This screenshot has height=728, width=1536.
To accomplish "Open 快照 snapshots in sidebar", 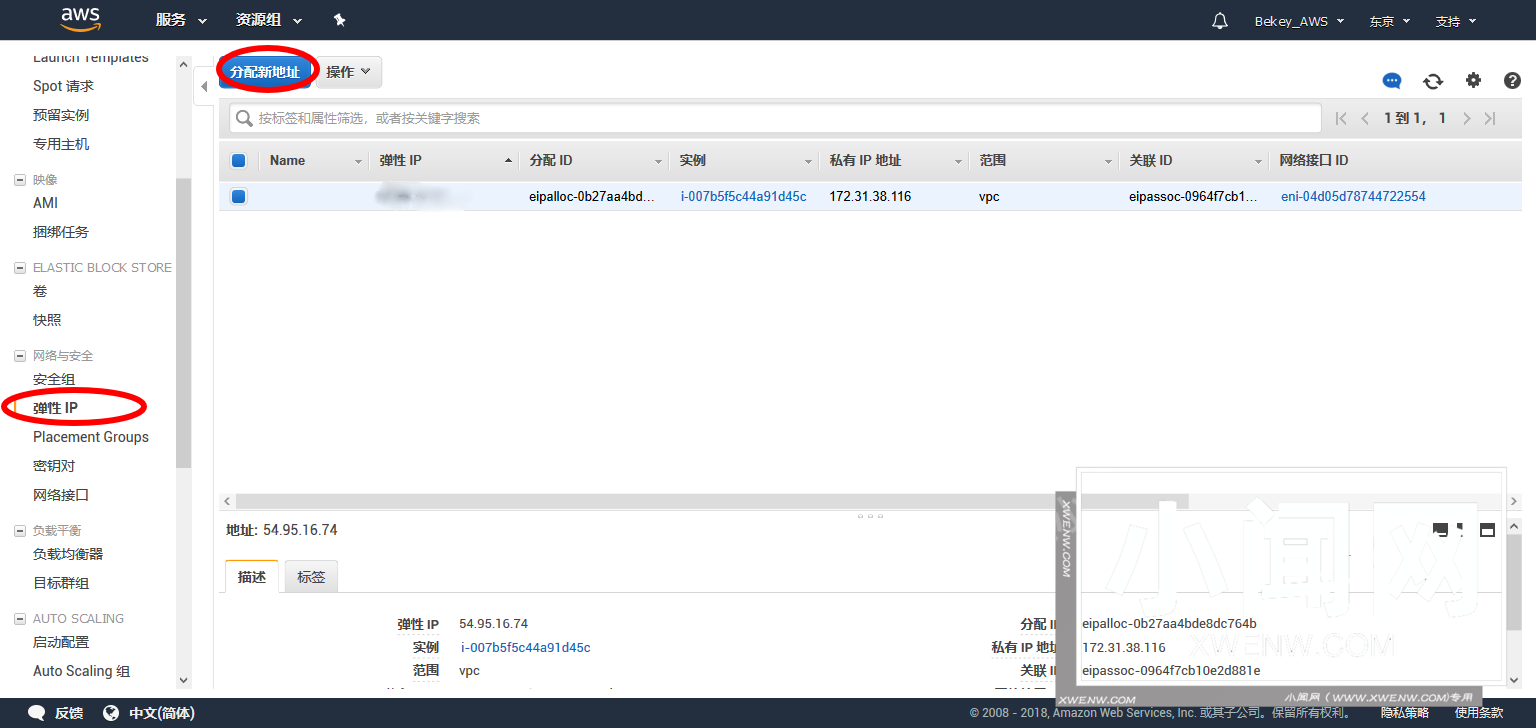I will 47,320.
